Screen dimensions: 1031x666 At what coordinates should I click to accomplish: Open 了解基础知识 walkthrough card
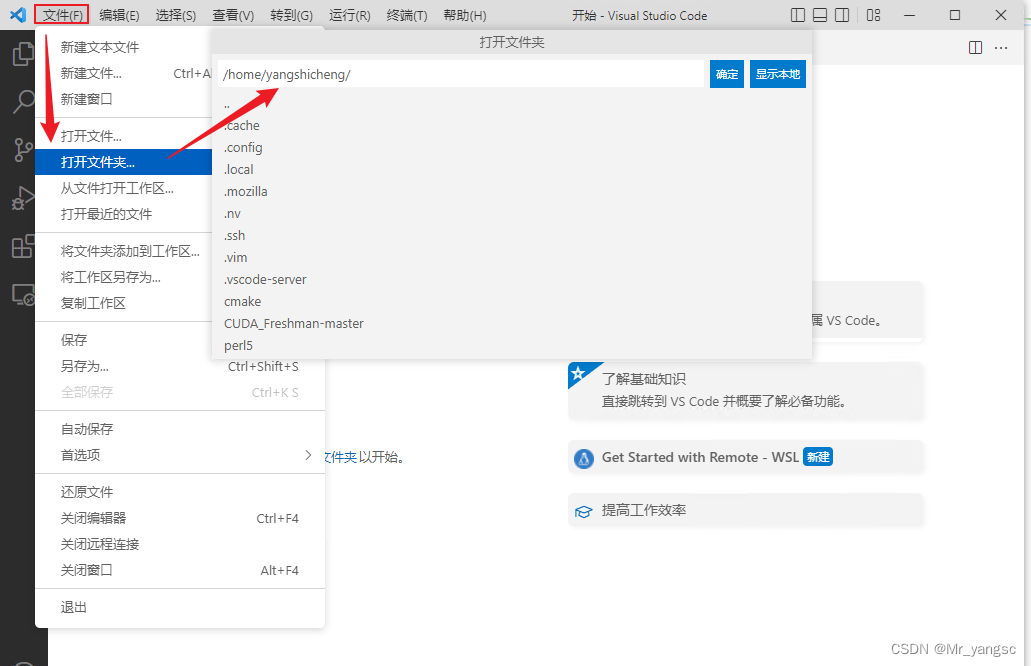pos(746,391)
